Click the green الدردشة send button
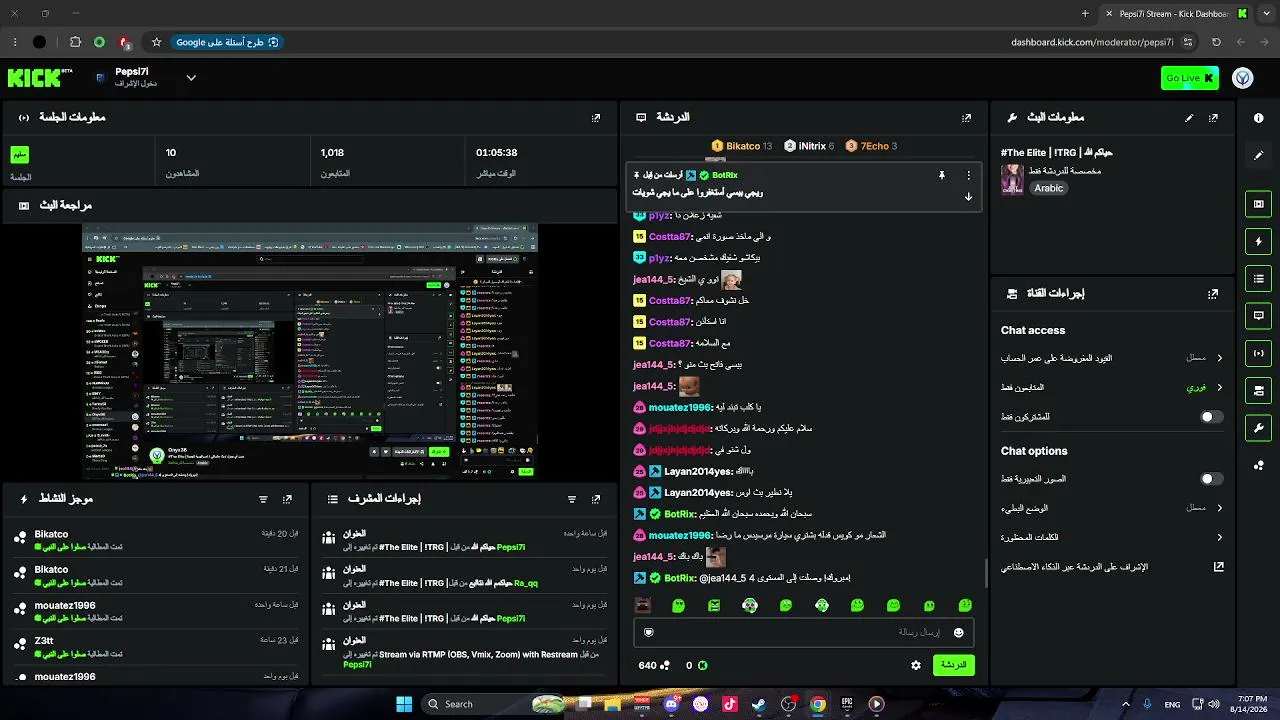The width and height of the screenshot is (1280, 720). (x=953, y=665)
